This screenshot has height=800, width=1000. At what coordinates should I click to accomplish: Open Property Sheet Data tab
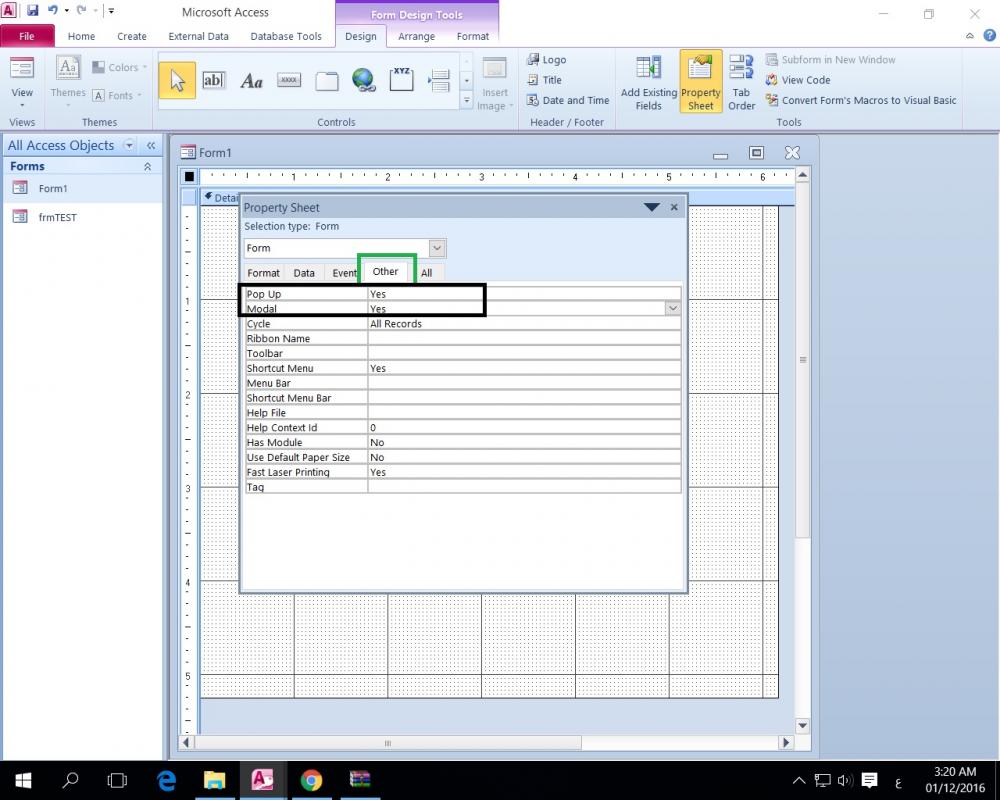[304, 273]
